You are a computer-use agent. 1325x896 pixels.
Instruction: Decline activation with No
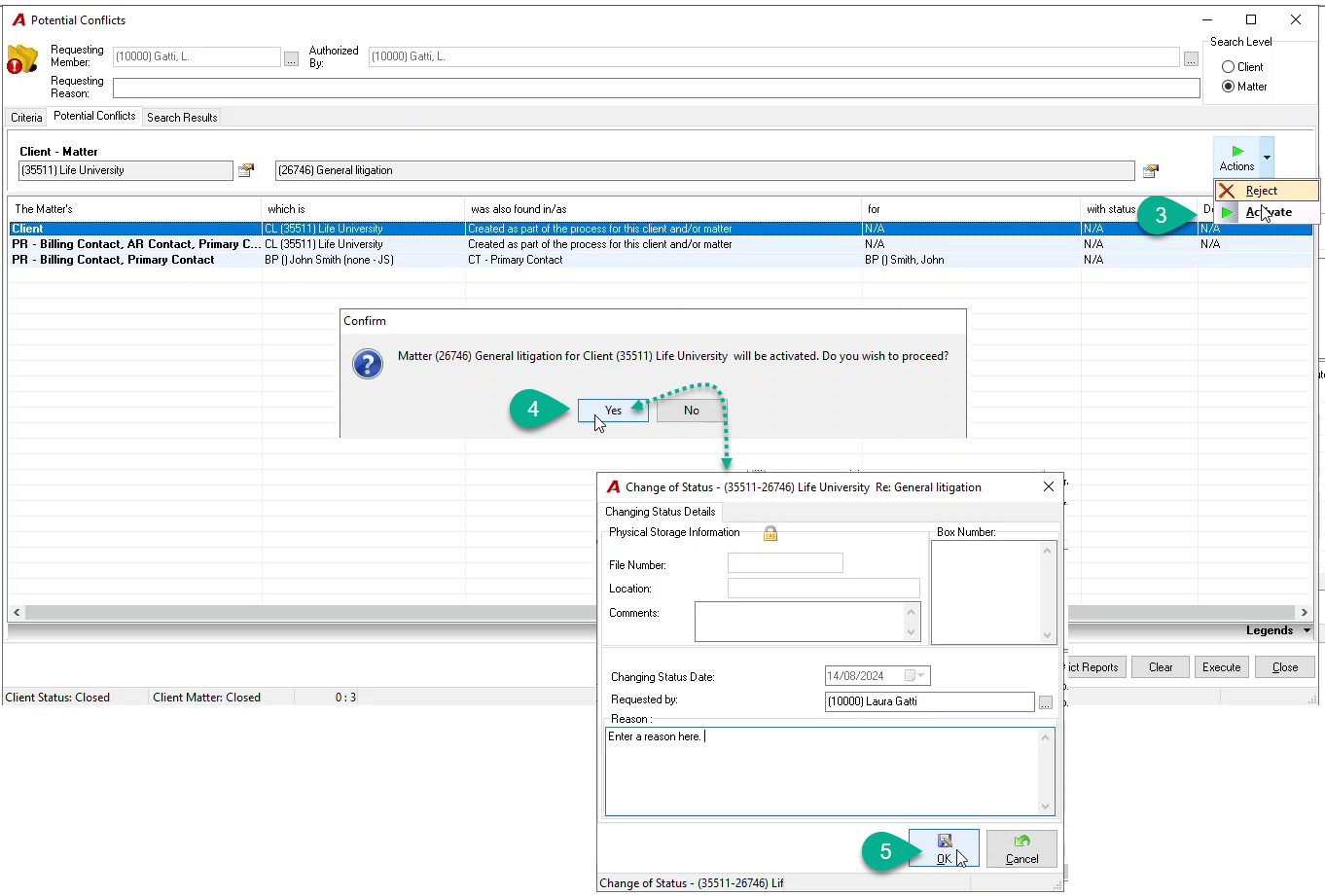(x=692, y=411)
